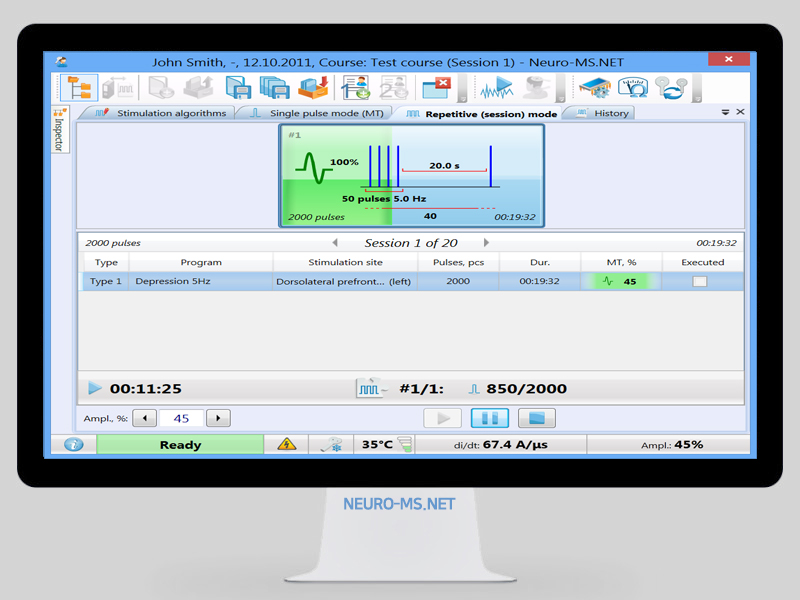Switch to the Stimulation algorithms tab
Screen dimensions: 800x600
point(162,113)
